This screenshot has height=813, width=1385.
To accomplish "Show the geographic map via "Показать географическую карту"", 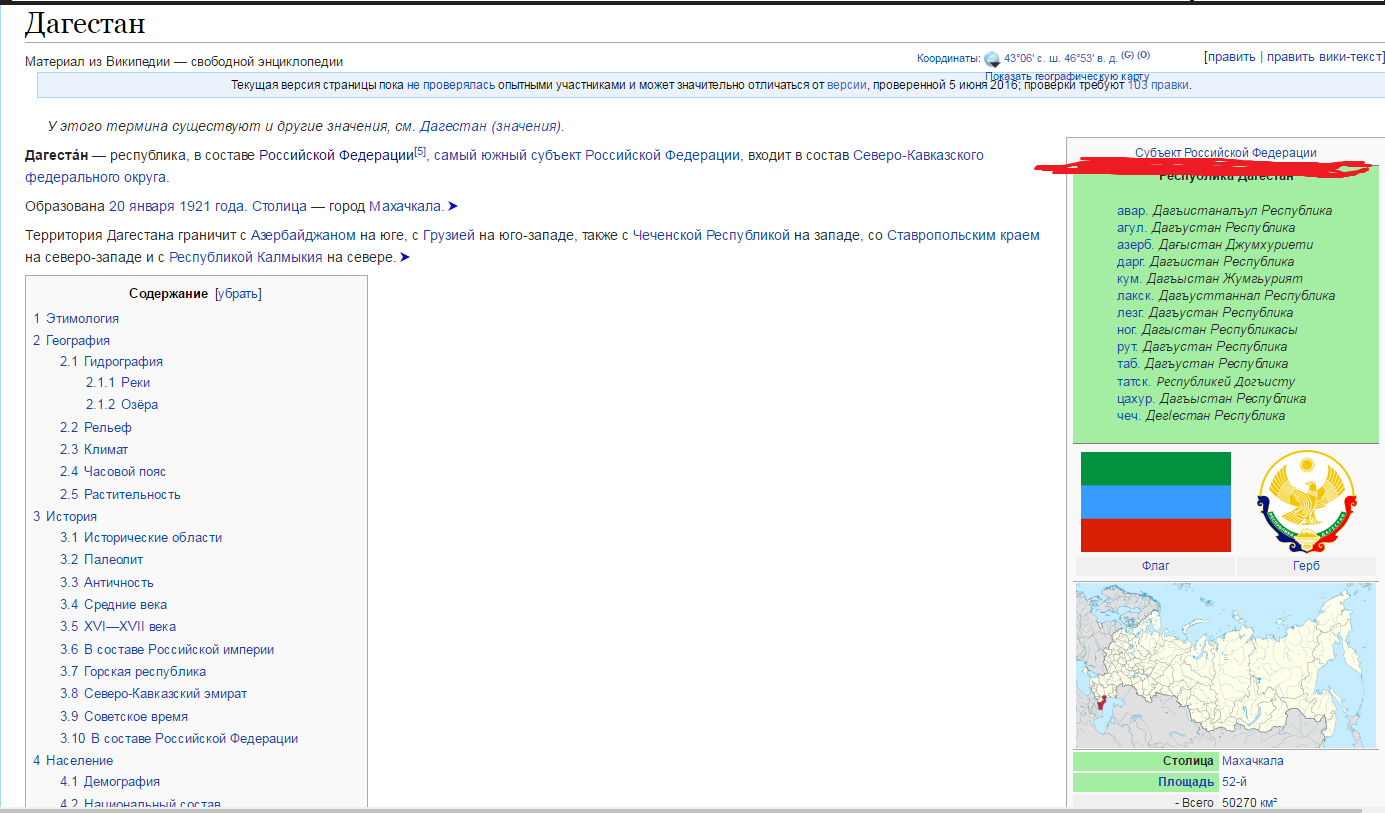I will (1067, 76).
